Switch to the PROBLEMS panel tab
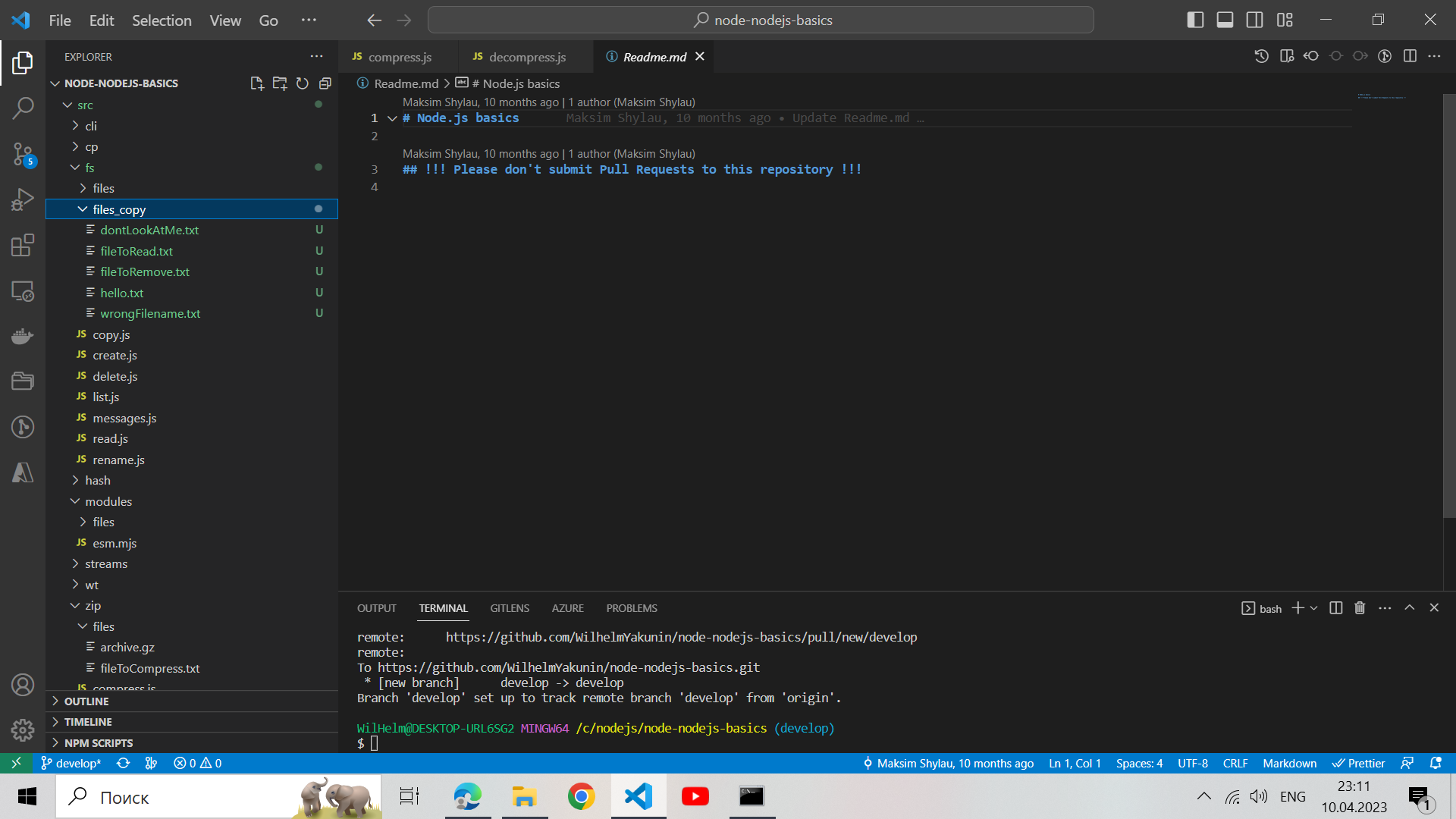Viewport: 1456px width, 819px height. 631,608
